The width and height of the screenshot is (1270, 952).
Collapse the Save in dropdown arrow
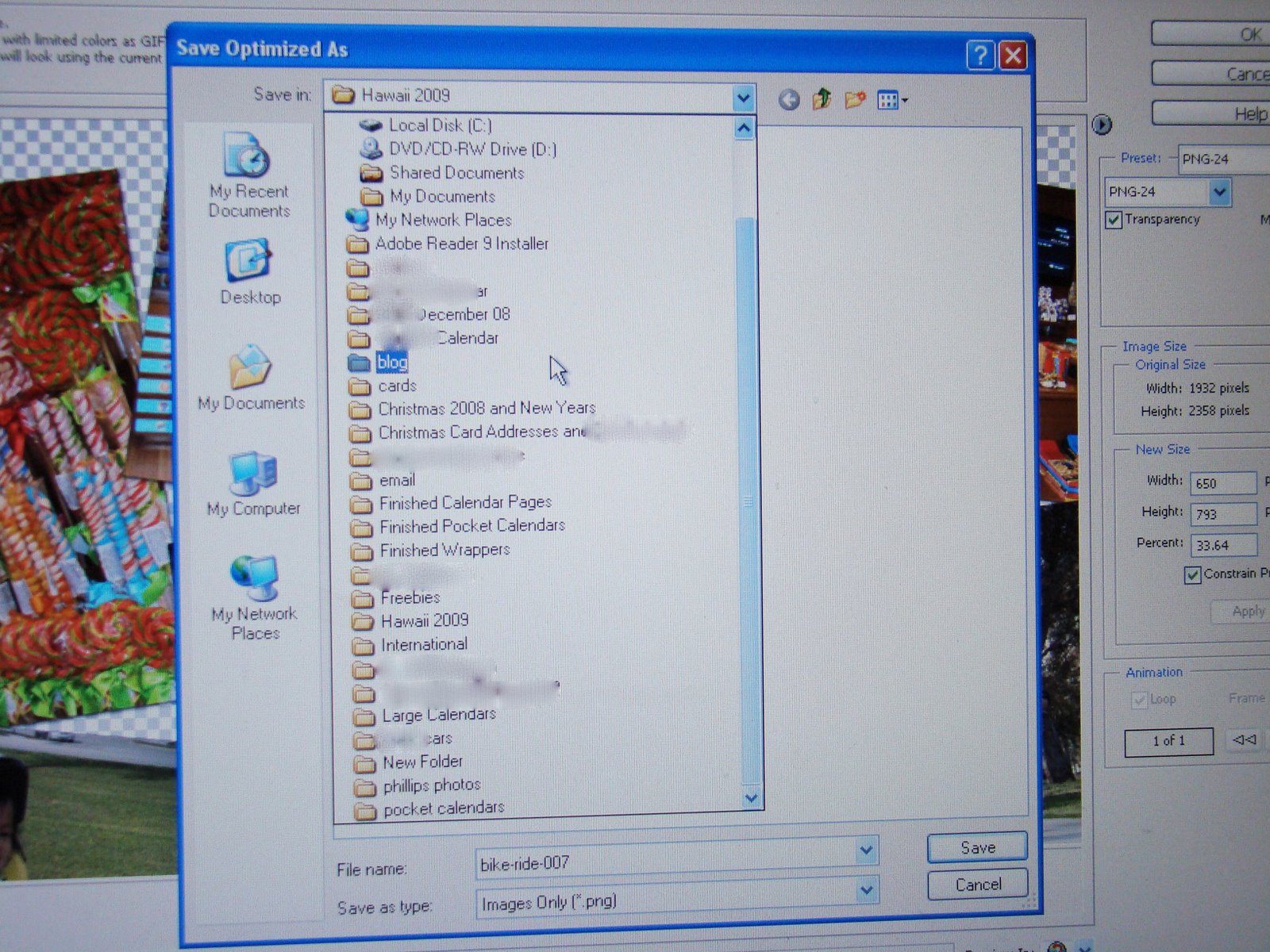pyautogui.click(x=743, y=98)
